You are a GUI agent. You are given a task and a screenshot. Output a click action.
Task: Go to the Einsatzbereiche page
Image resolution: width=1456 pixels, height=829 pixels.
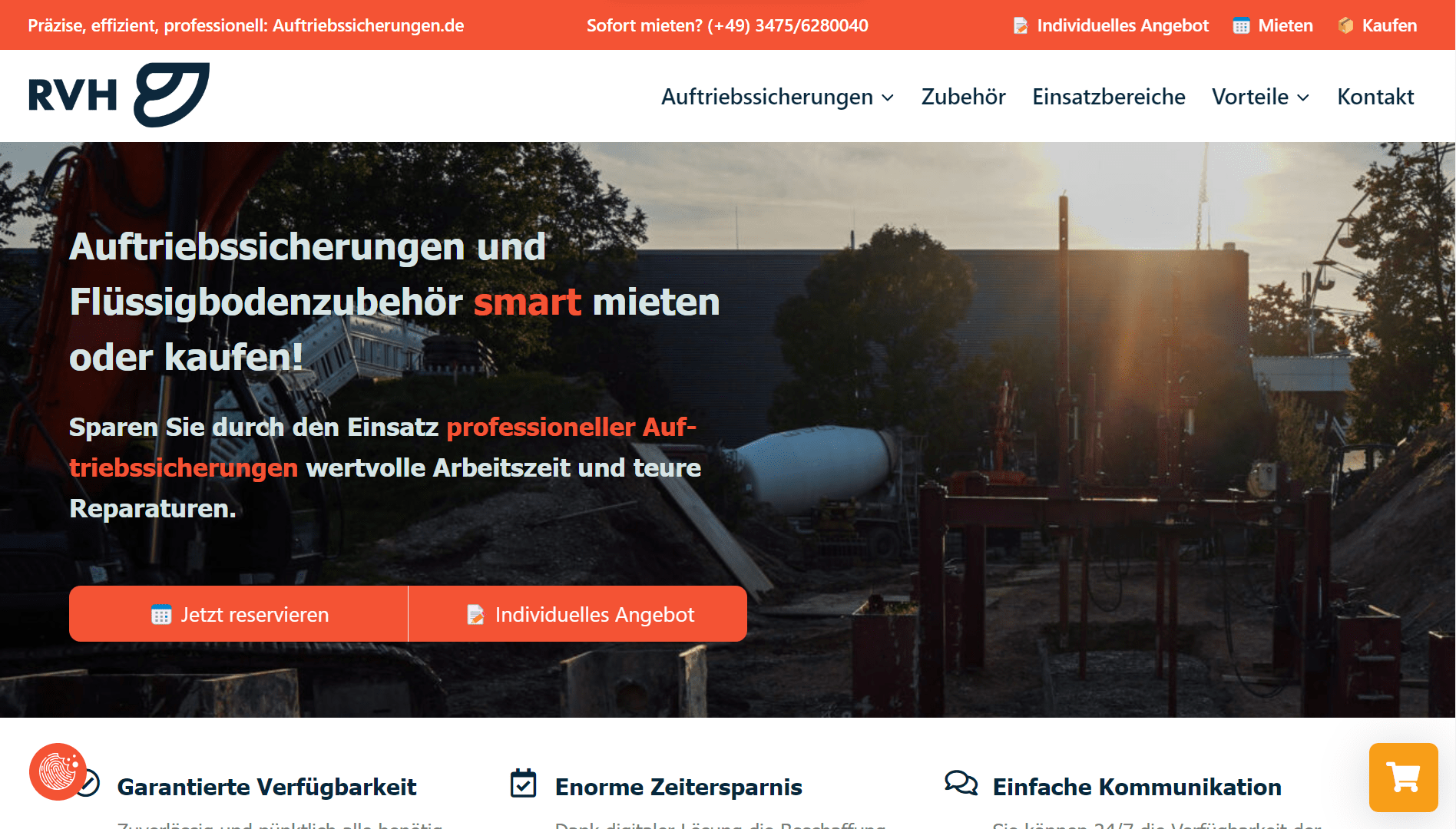point(1108,97)
